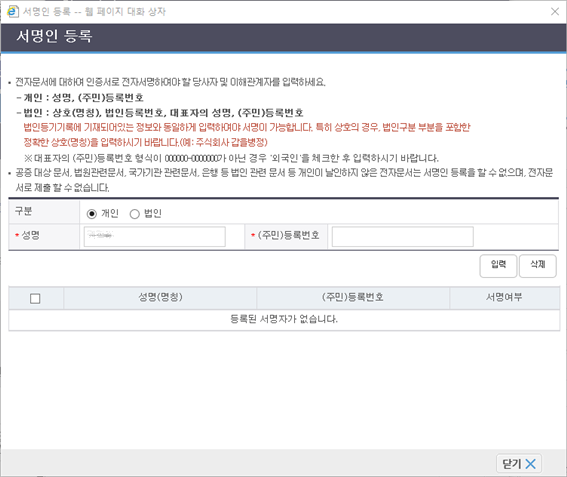The width and height of the screenshot is (567, 477).
Task: Click the red 법인등기기록 warning text line
Action: [x=247, y=127]
